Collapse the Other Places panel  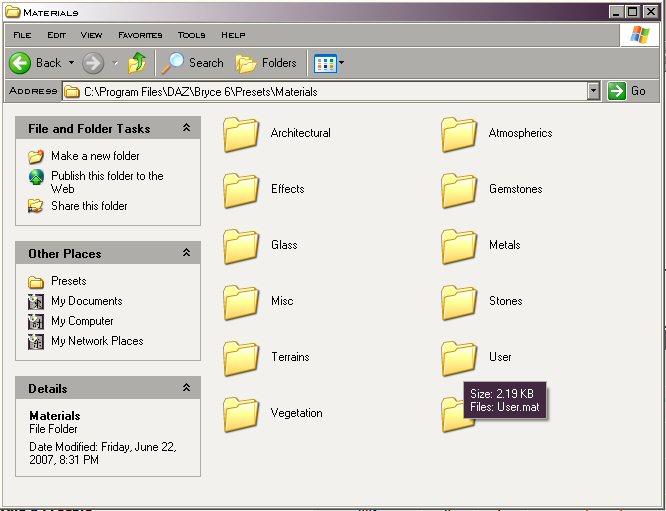(186, 253)
